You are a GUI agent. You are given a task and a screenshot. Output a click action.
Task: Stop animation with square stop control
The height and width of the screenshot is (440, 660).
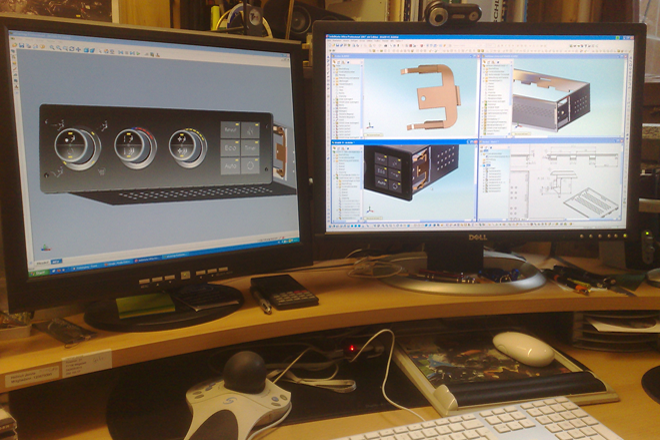pyautogui.click(x=127, y=53)
